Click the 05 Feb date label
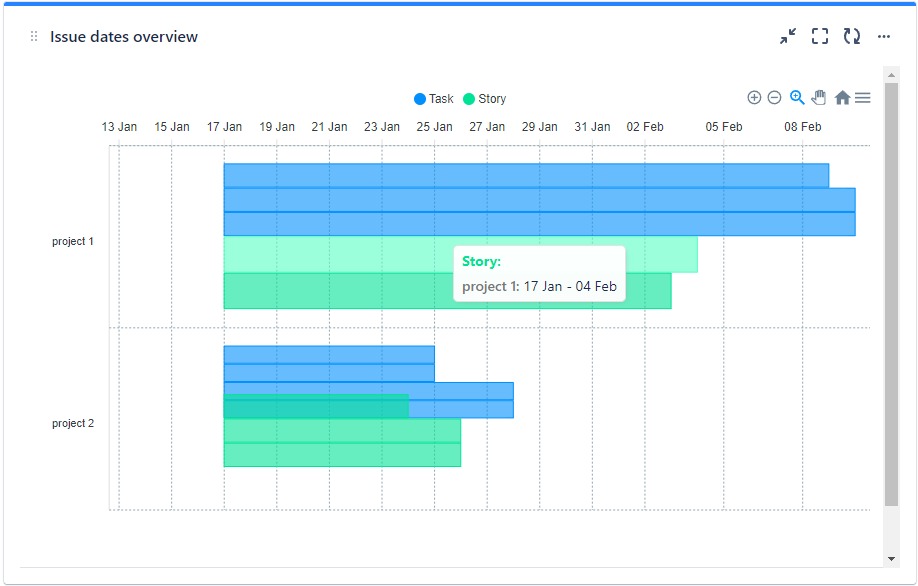The image size is (918, 586). 724,127
